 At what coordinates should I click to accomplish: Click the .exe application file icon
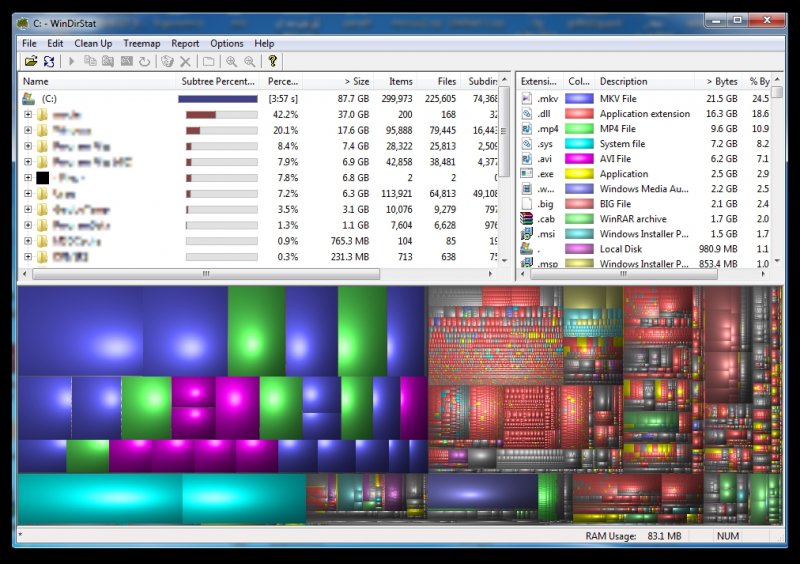(x=527, y=174)
